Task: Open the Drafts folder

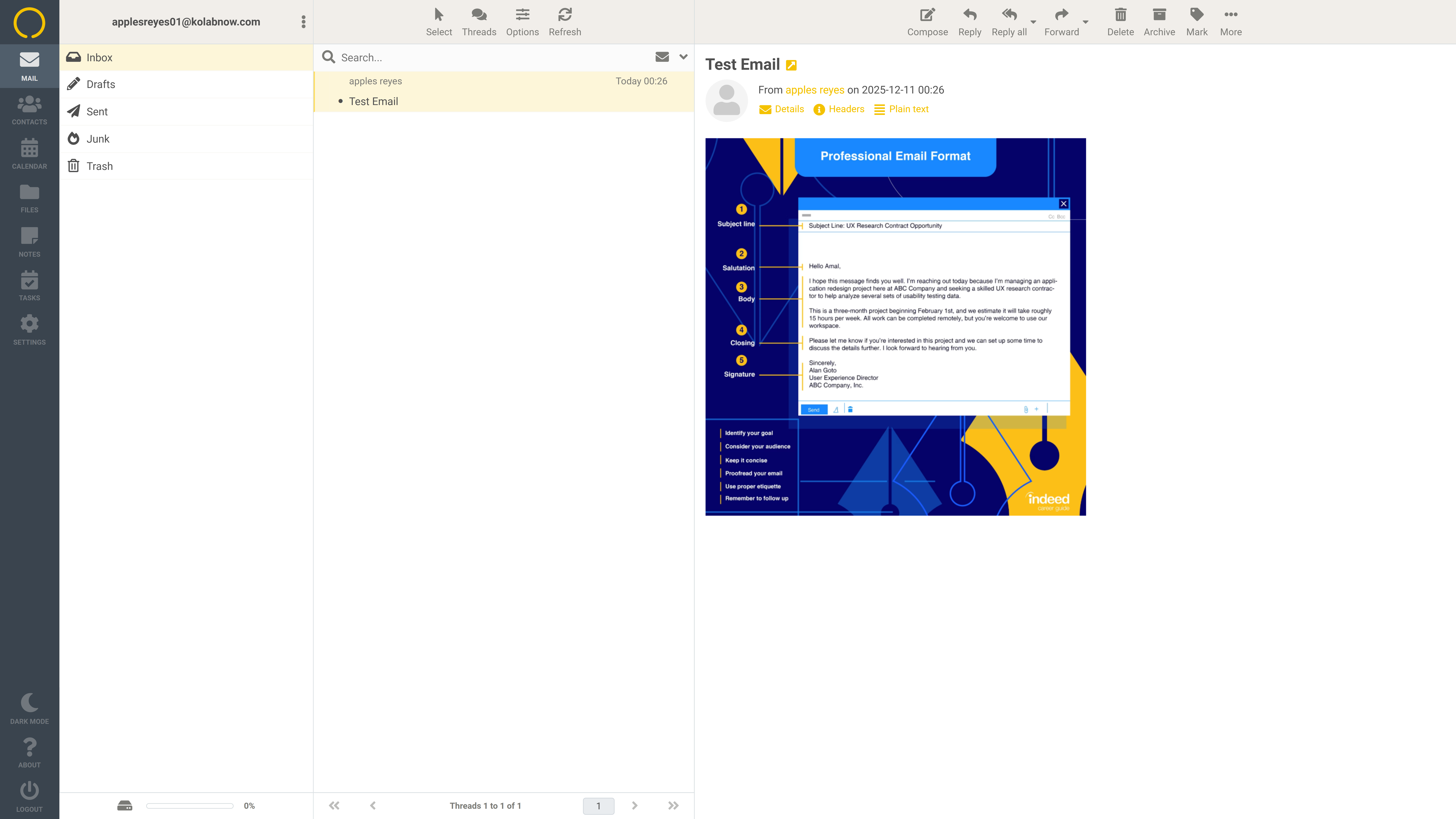Action: point(101,84)
